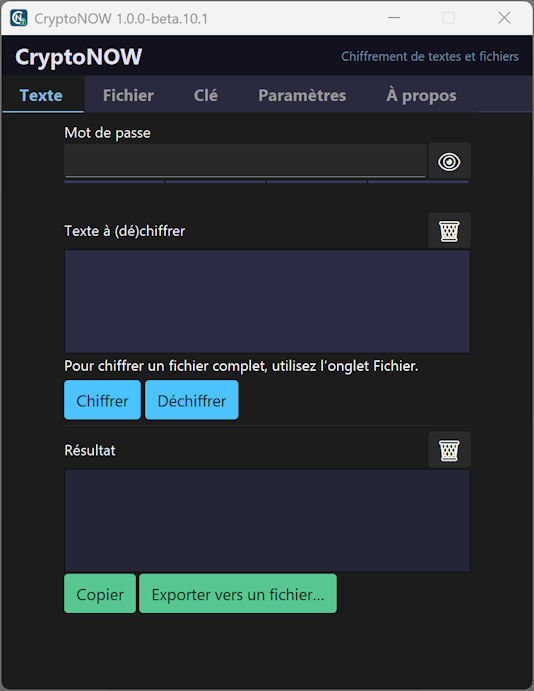Click 'Chiffrement de textes et fichiers' subtitle
This screenshot has width=534, height=691.
pyautogui.click(x=430, y=56)
